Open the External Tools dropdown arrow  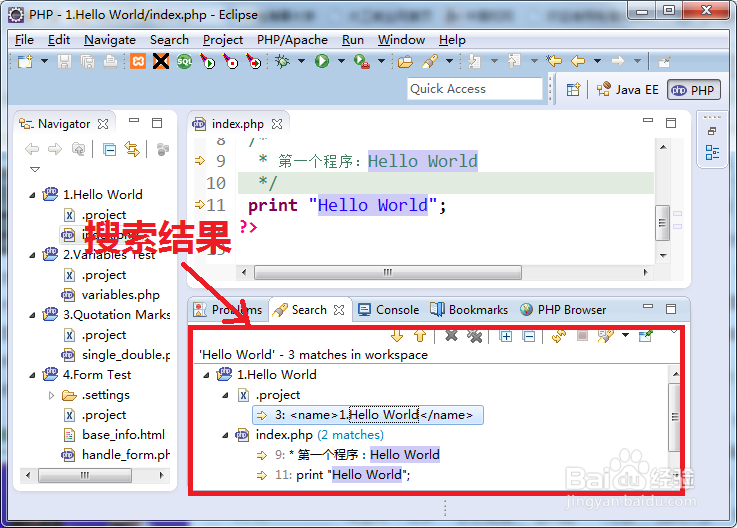381,61
